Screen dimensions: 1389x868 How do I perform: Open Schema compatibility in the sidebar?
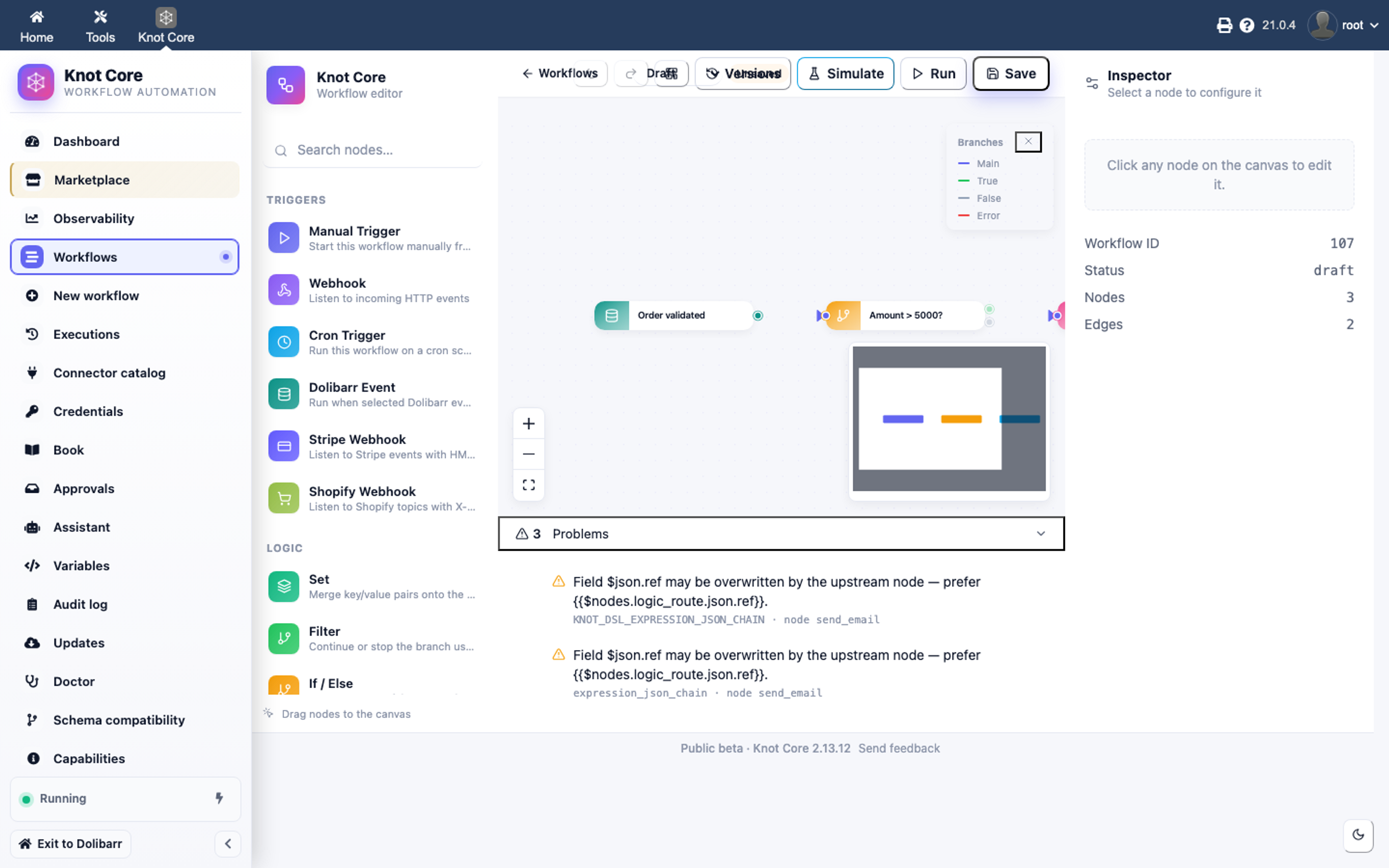(x=124, y=720)
